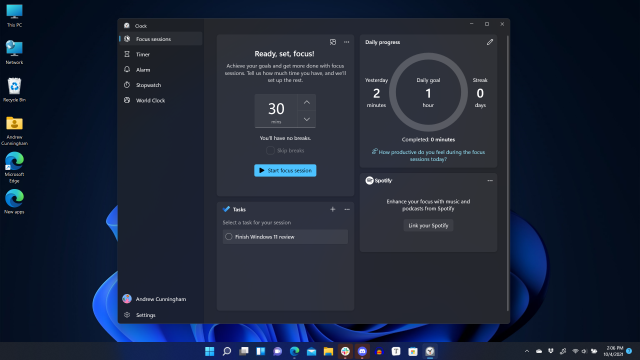Open Clock app Settings
The image size is (640, 360).
[161, 315]
